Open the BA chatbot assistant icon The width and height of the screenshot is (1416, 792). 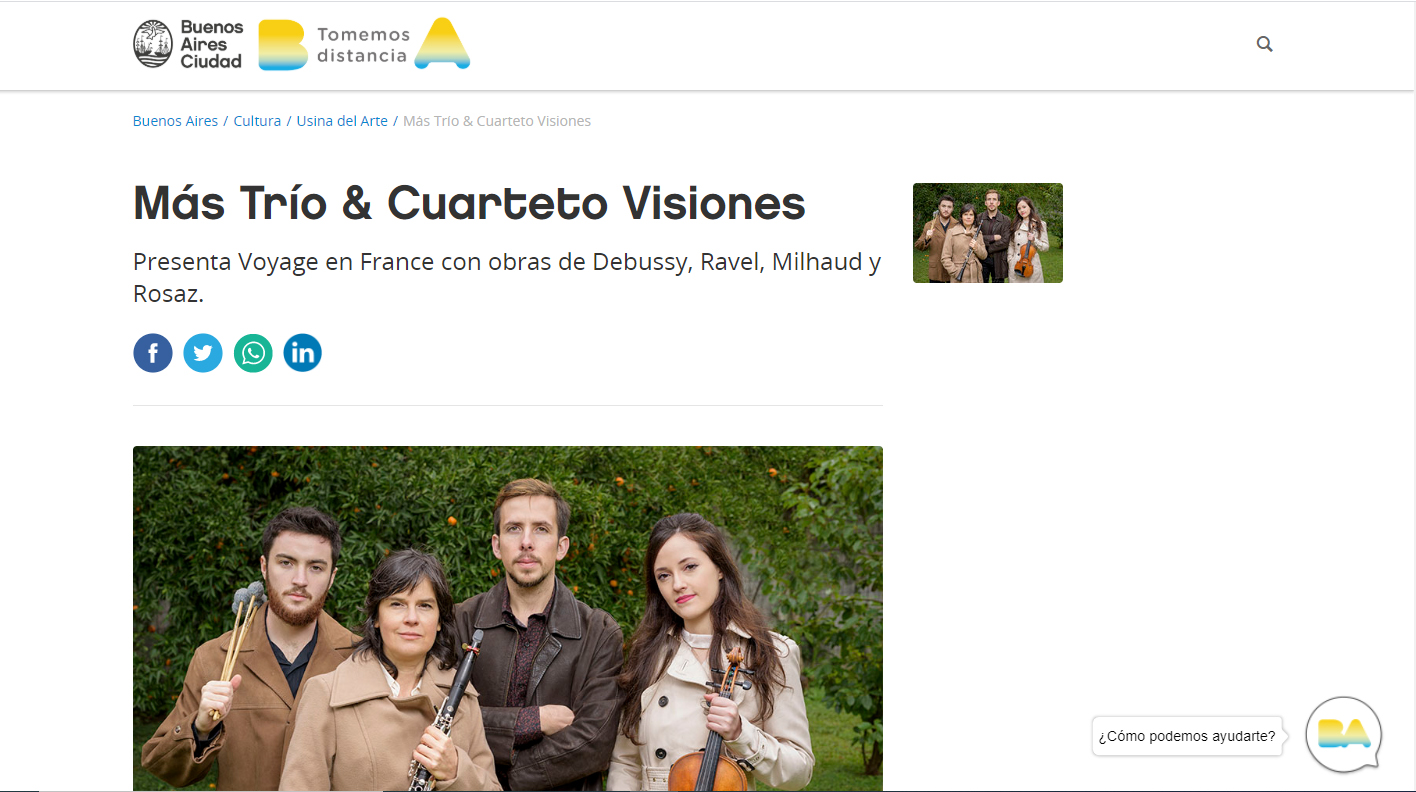point(1344,735)
